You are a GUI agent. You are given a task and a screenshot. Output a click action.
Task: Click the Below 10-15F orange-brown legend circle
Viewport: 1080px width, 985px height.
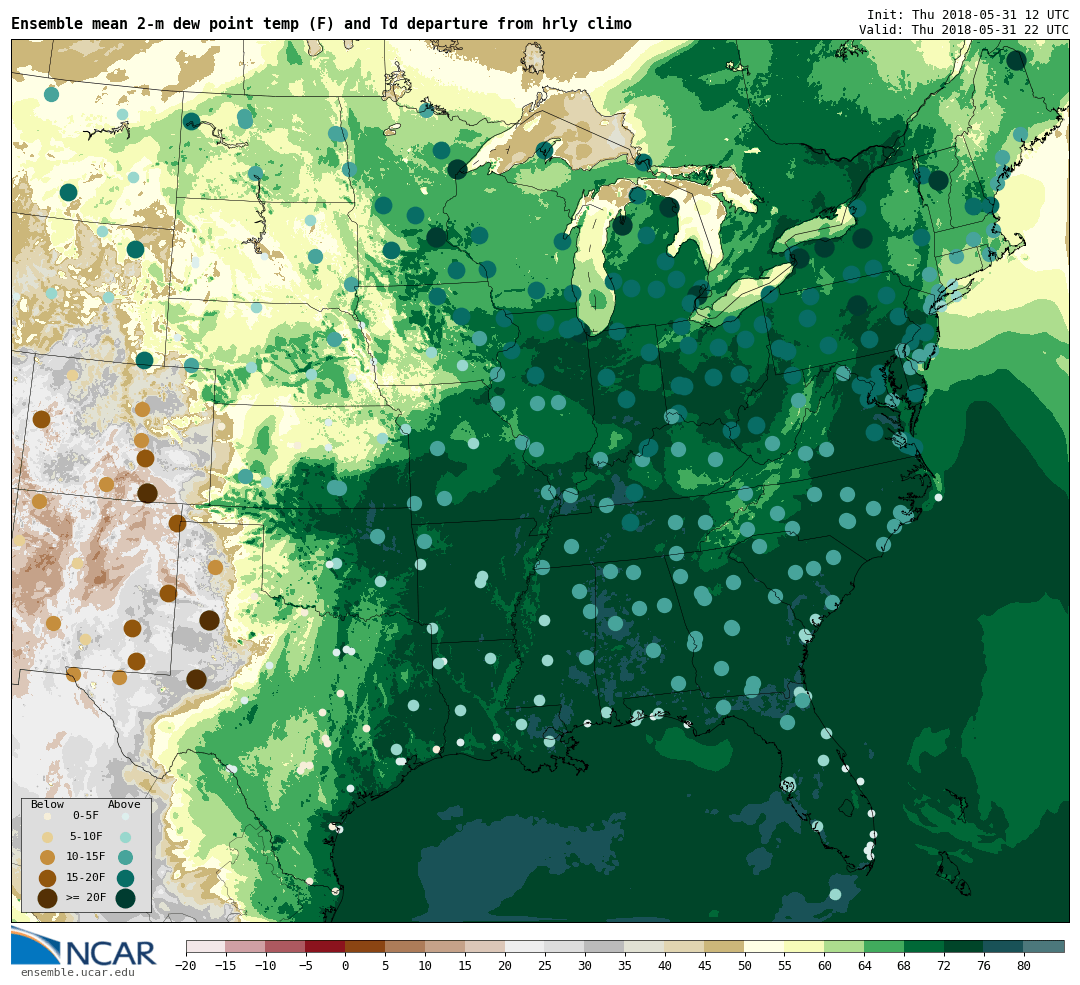(x=48, y=857)
